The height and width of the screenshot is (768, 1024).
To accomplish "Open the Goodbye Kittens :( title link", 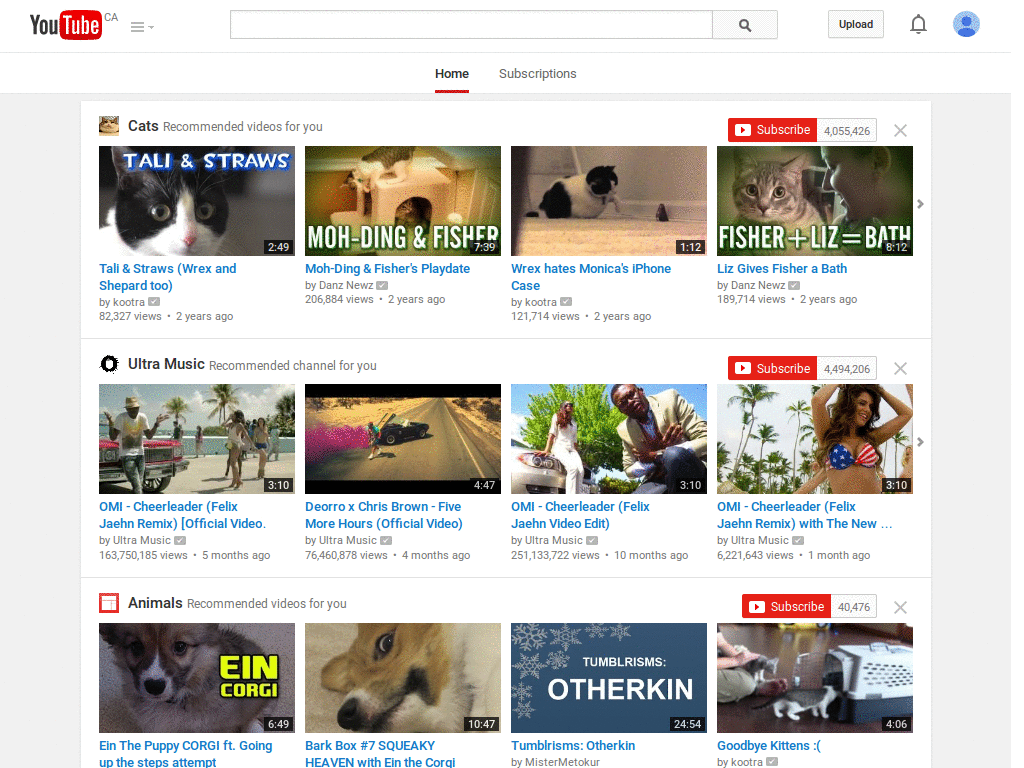I will coord(769,745).
